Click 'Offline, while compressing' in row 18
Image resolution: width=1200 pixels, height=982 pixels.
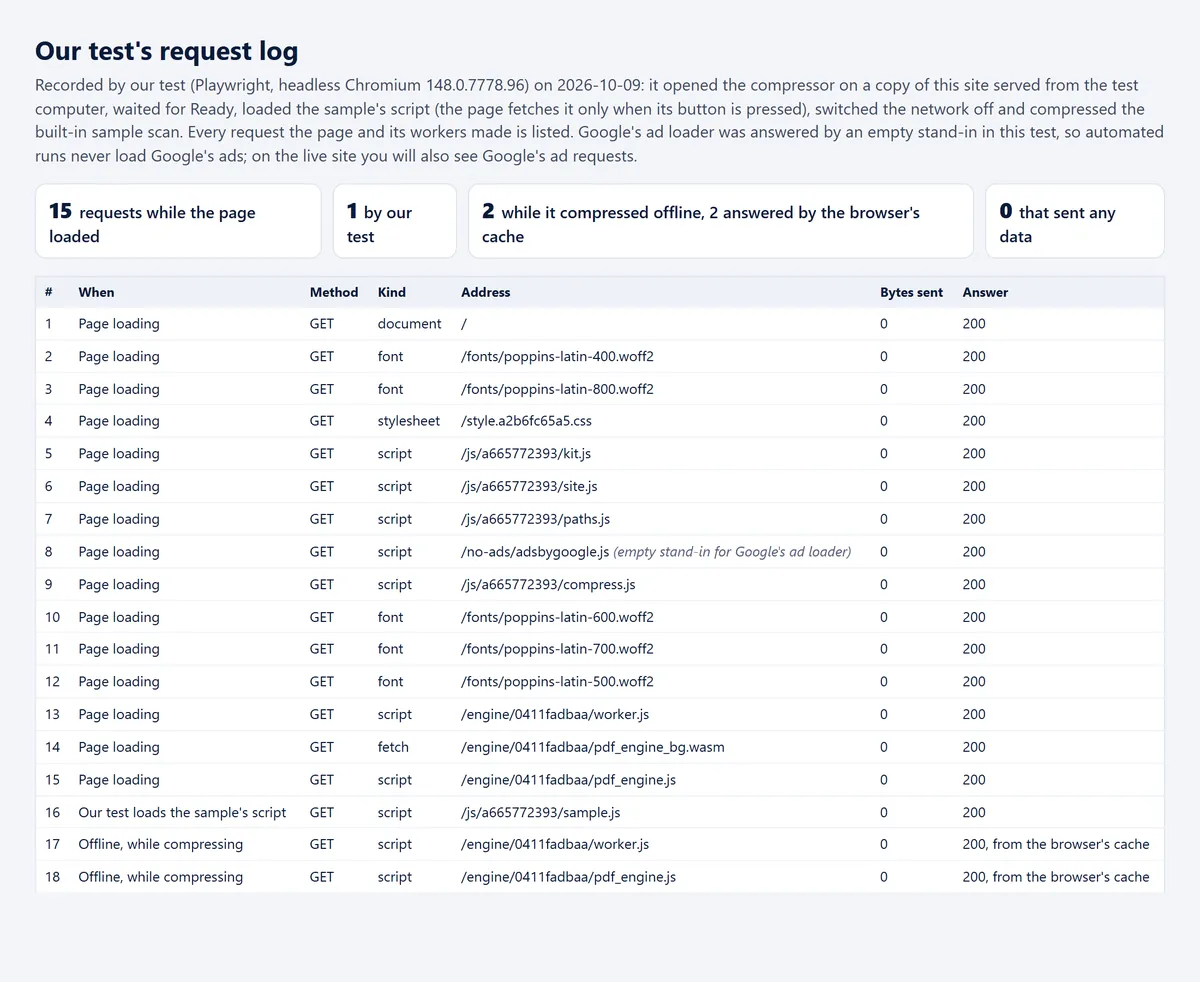click(x=160, y=877)
